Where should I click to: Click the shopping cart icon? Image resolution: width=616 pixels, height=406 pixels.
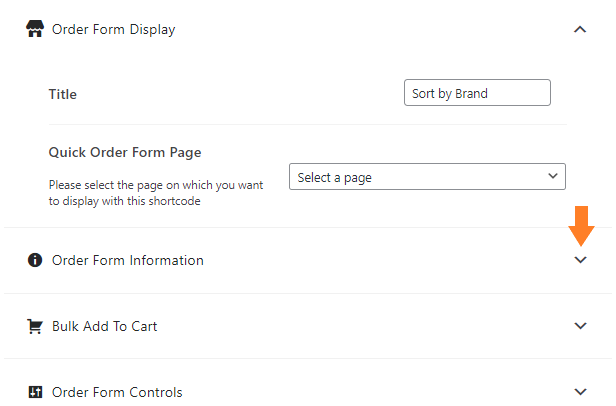point(35,326)
